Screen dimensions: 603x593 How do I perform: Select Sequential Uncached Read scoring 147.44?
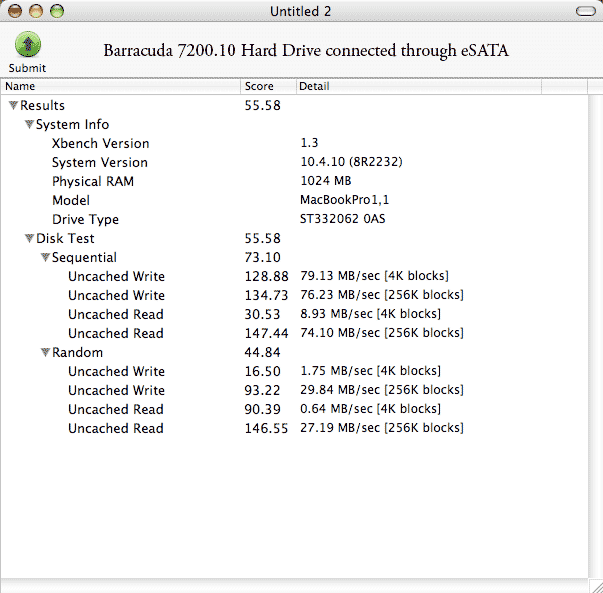click(x=294, y=333)
